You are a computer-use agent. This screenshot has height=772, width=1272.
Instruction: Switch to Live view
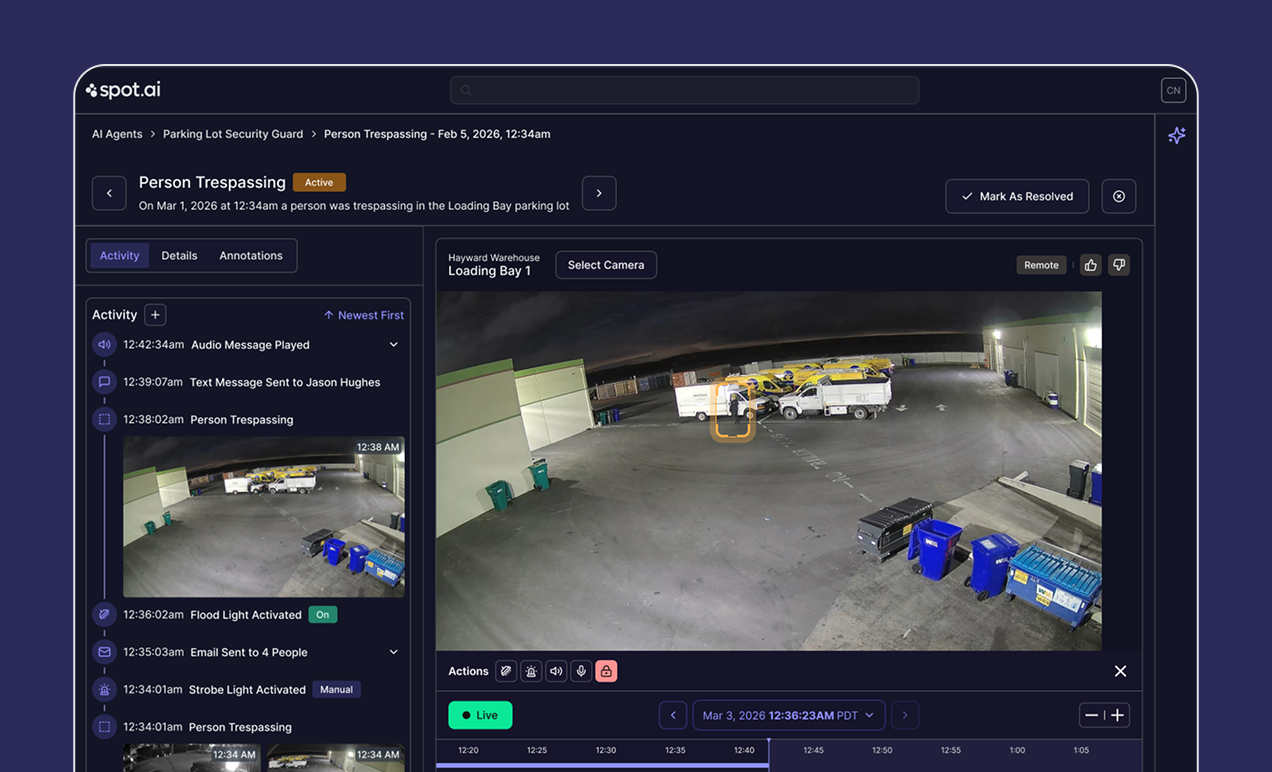click(480, 715)
